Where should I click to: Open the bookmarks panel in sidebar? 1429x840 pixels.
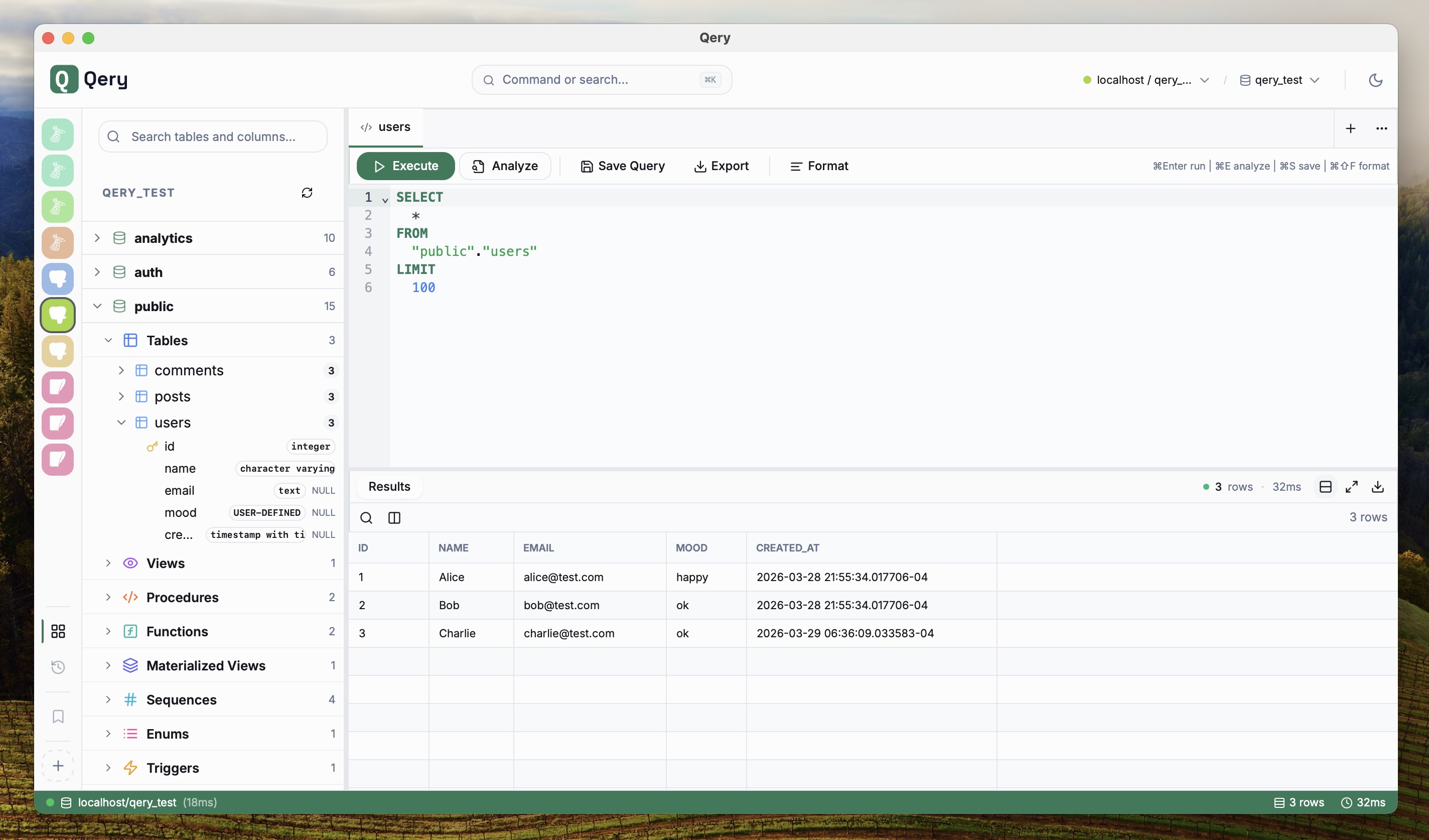(x=57, y=717)
